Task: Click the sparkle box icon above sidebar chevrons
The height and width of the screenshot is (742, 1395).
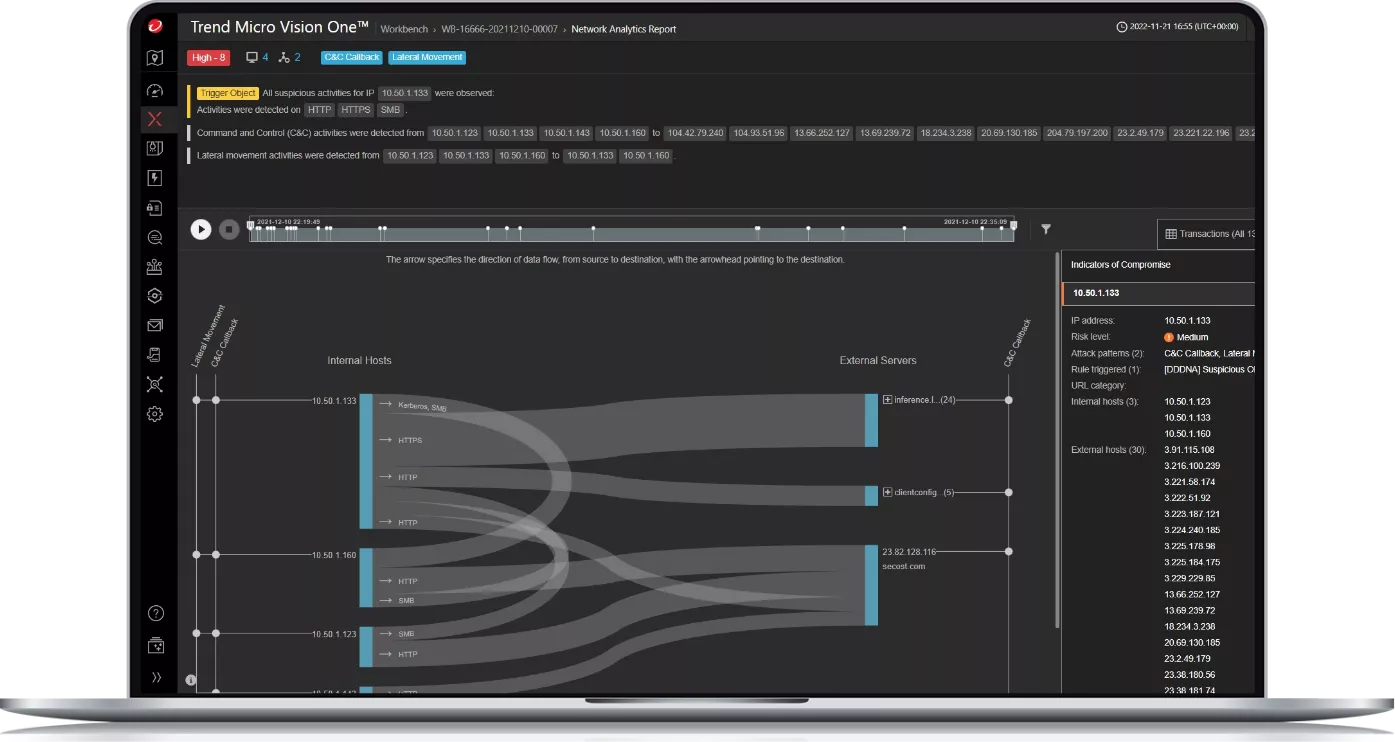Action: (x=155, y=646)
